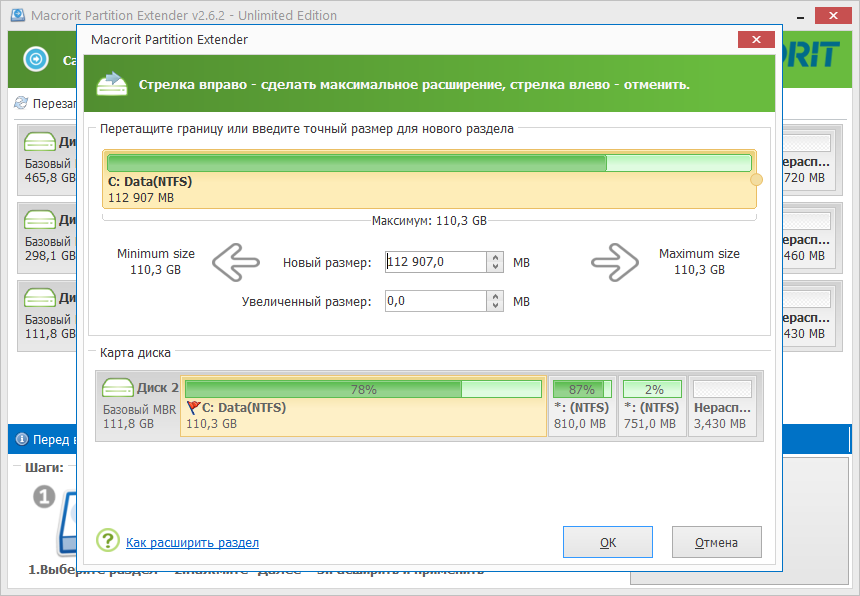860x596 pixels.
Task: Click the 465,8 GB disk icon in main window
Action: (x=39, y=142)
